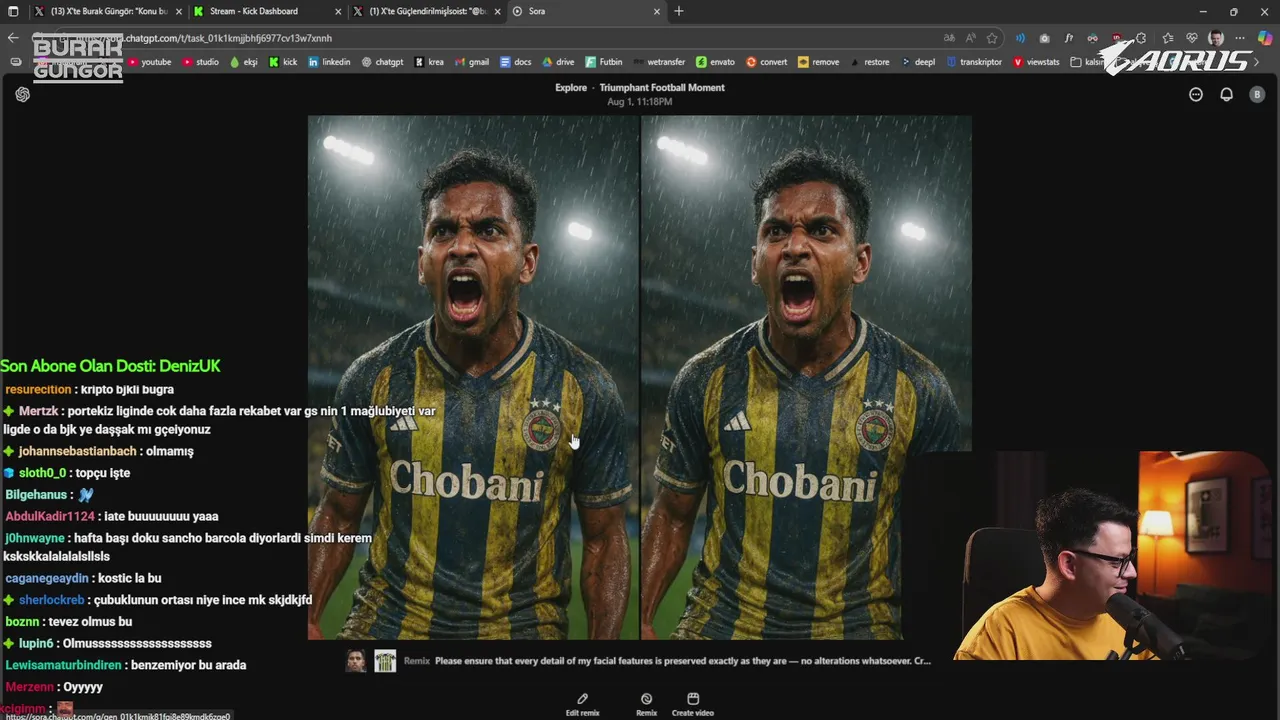Open the krea bookmark
Viewport: 1280px width, 720px height.
pyautogui.click(x=429, y=62)
